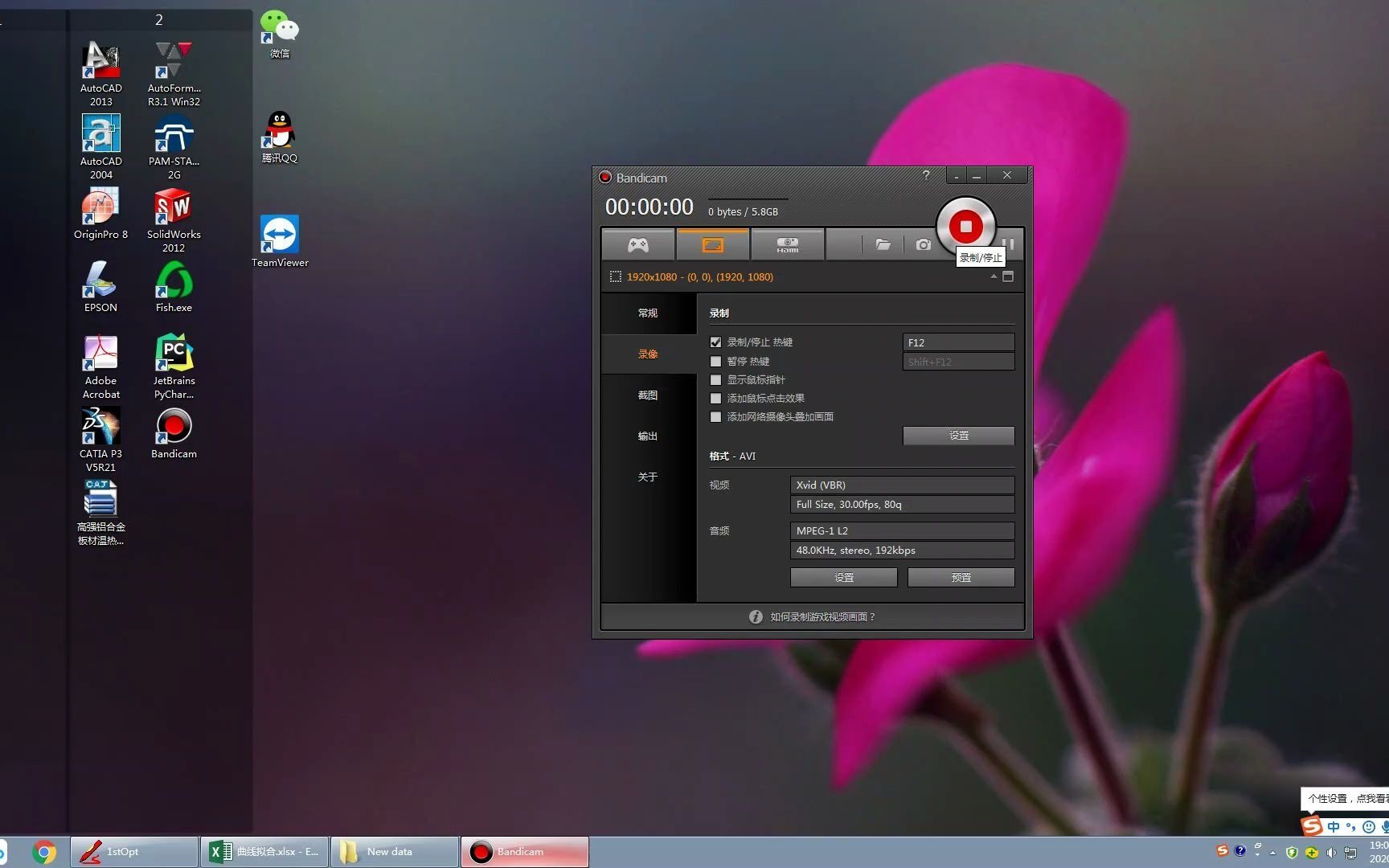The image size is (1389, 868).
Task: Open the 录像 settings tab
Action: 648,354
